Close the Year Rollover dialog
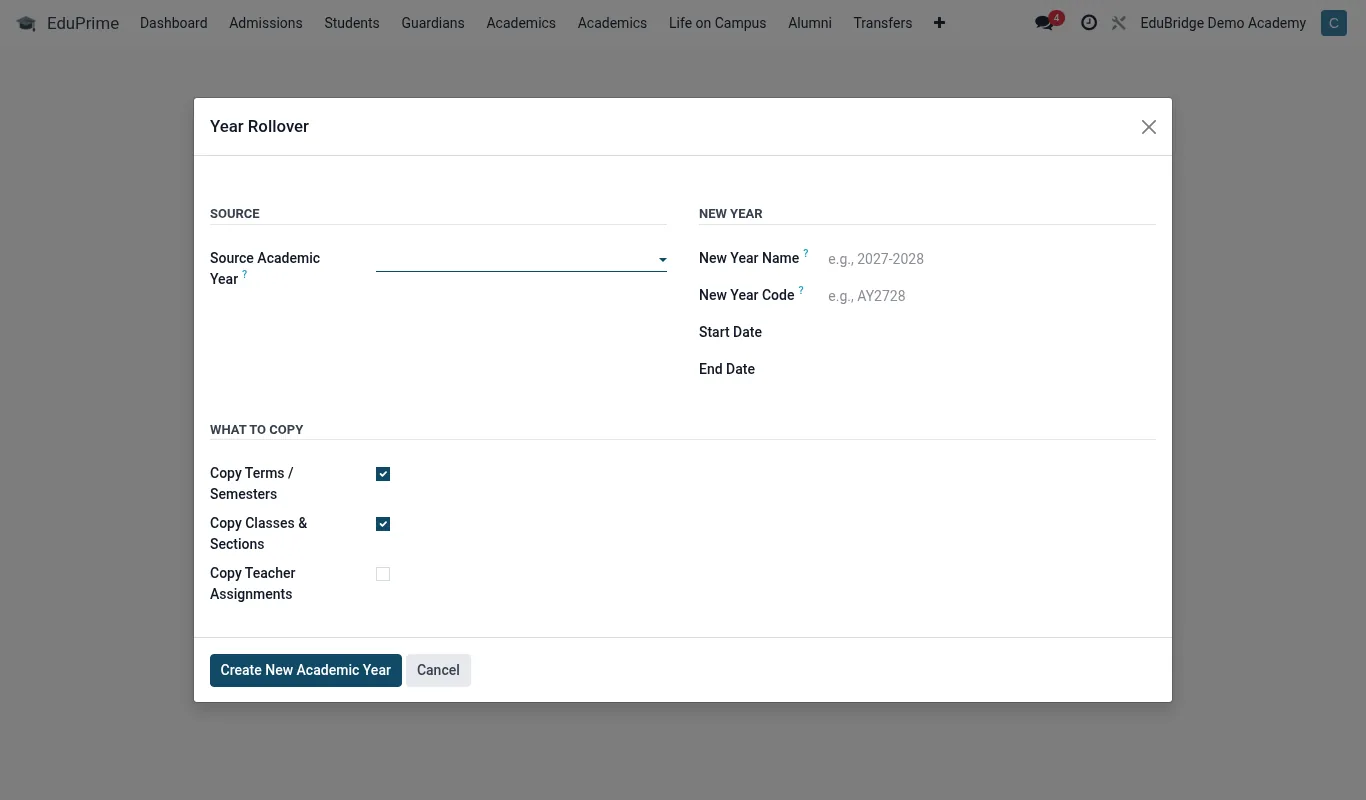Image resolution: width=1366 pixels, height=800 pixels. (1149, 127)
